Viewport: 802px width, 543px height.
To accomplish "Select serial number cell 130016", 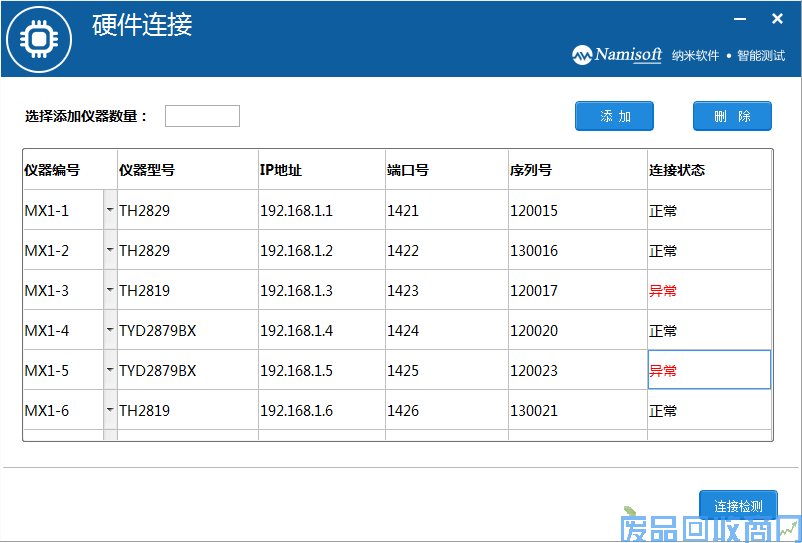I will 534,251.
